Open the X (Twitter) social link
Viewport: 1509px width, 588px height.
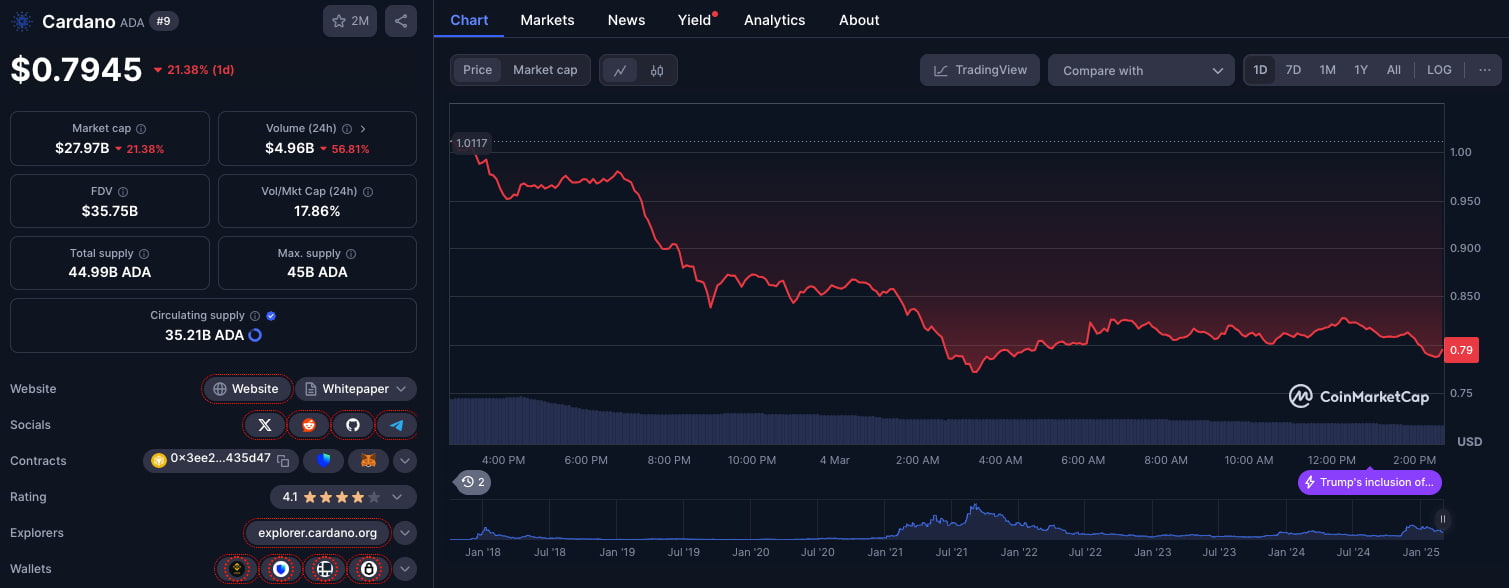[265, 425]
